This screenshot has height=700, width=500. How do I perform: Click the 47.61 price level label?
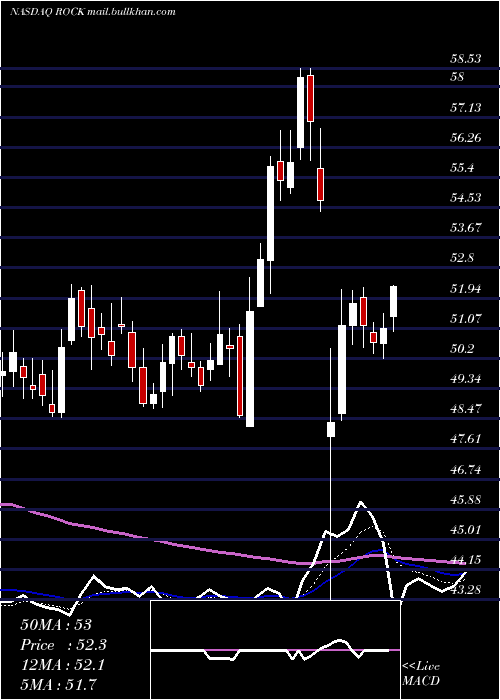point(466,439)
